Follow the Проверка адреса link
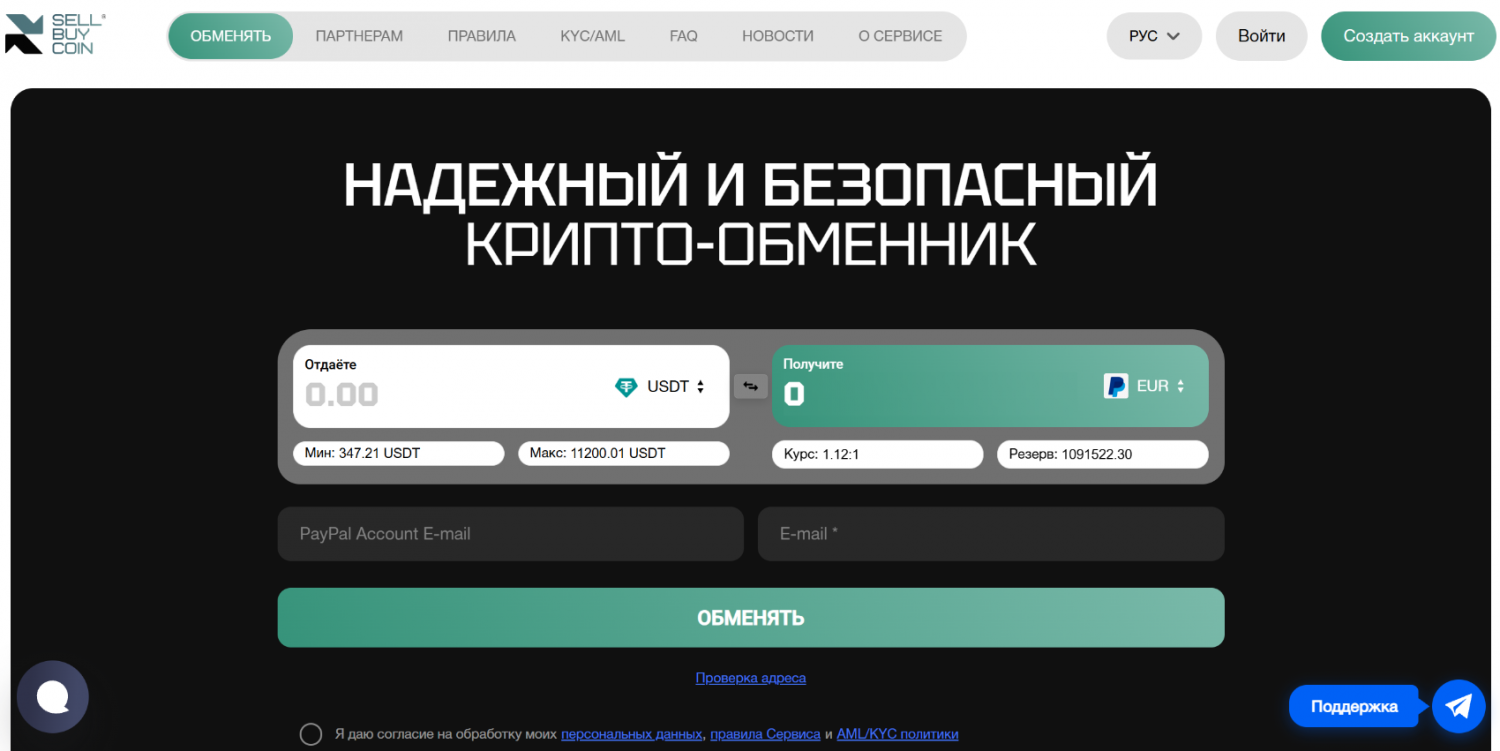The height and width of the screenshot is (751, 1500). point(751,678)
